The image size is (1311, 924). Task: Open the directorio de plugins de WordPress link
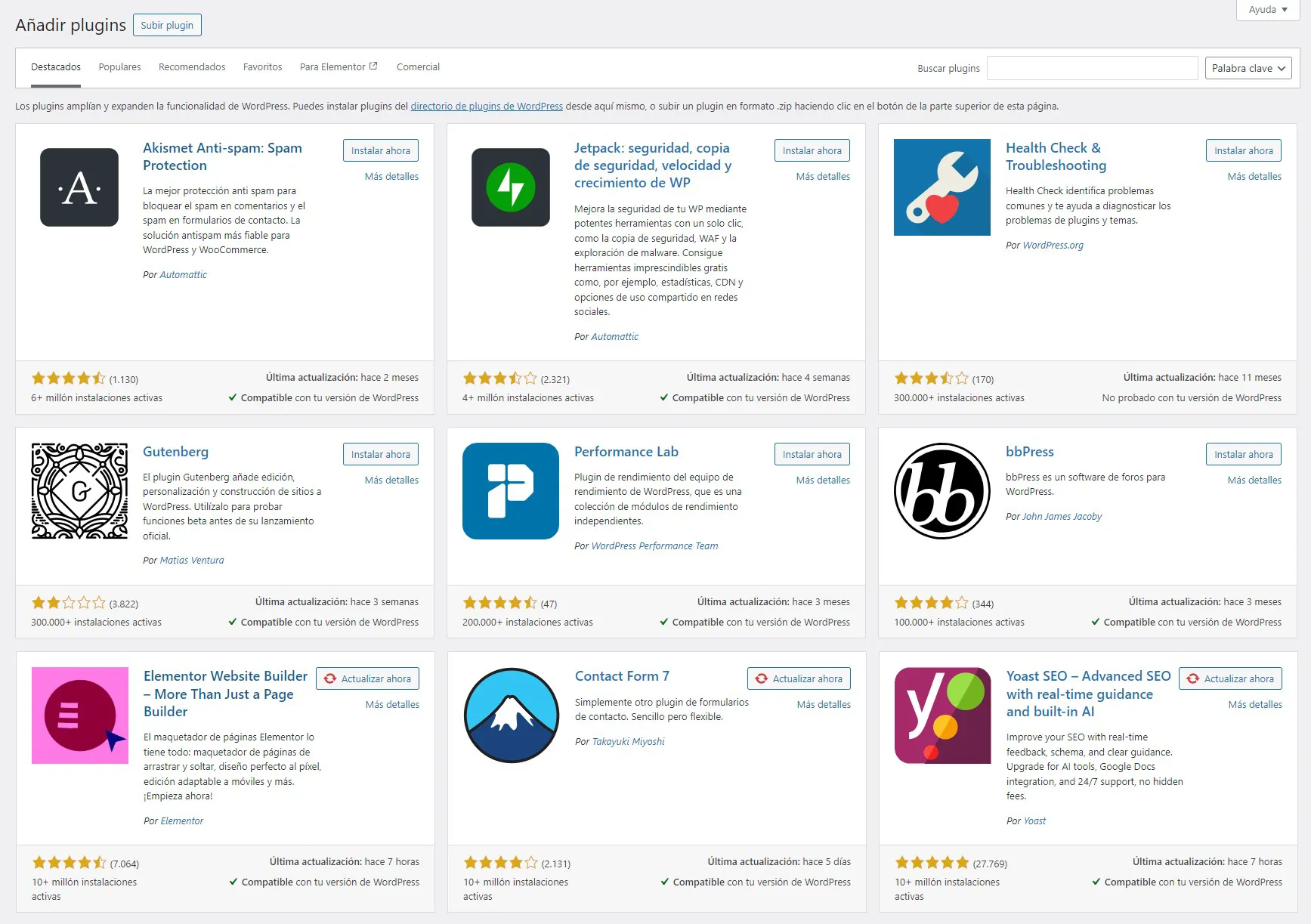pyautogui.click(x=487, y=107)
